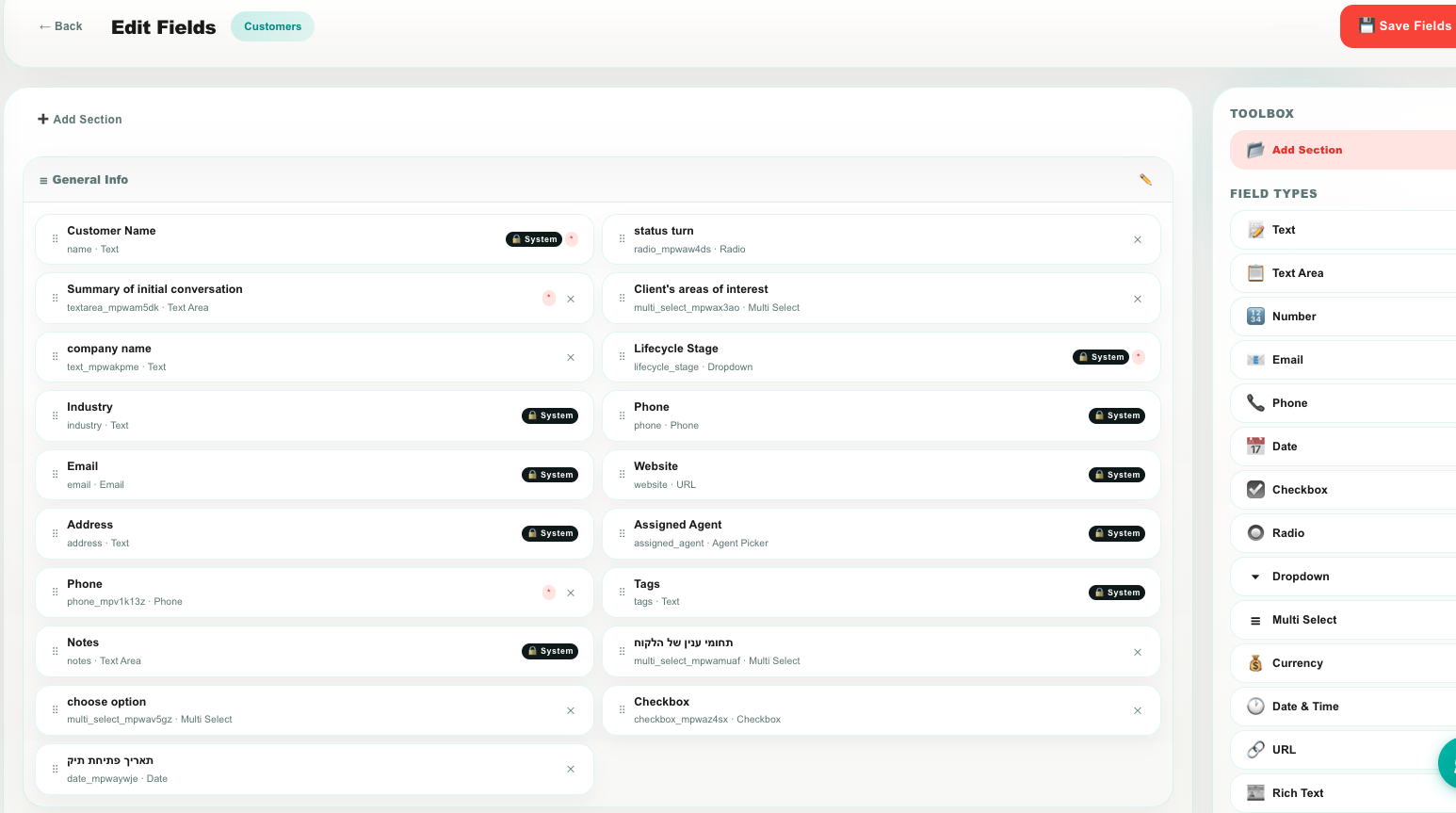Click the radio_mpwaw4ds identifier text

point(672,250)
